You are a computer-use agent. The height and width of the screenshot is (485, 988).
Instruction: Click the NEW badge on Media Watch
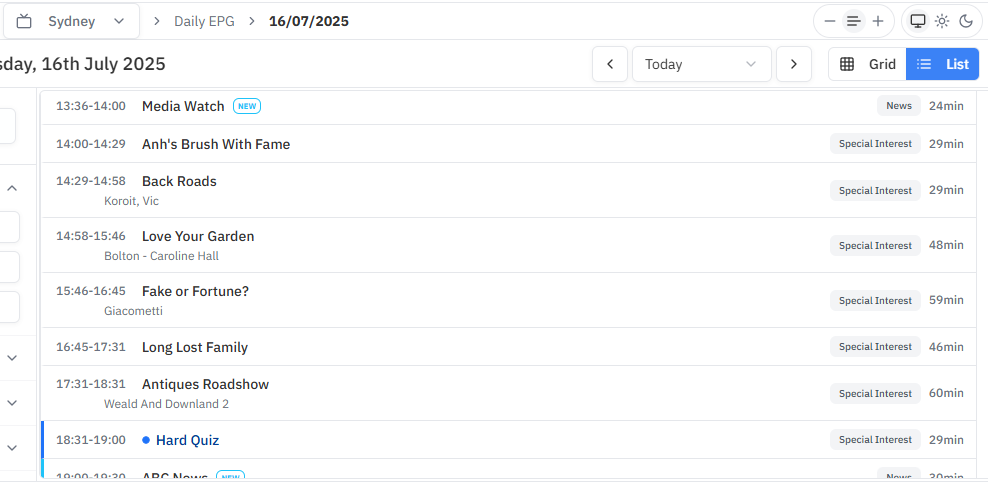[247, 106]
